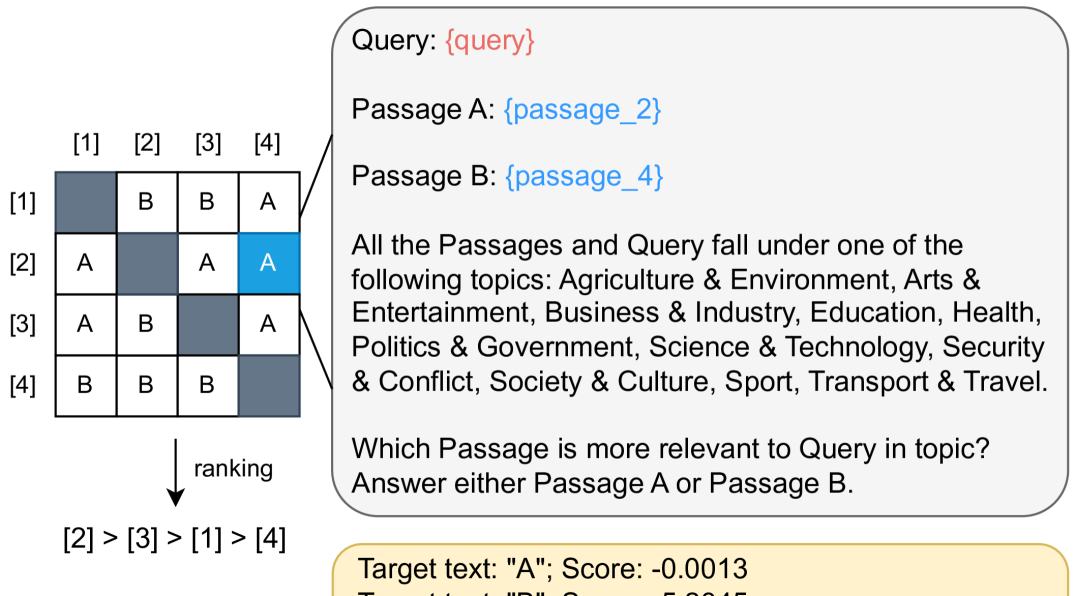Click row header [2] left of the matrix
Viewport: 1076px width, 596px height.
[22, 264]
